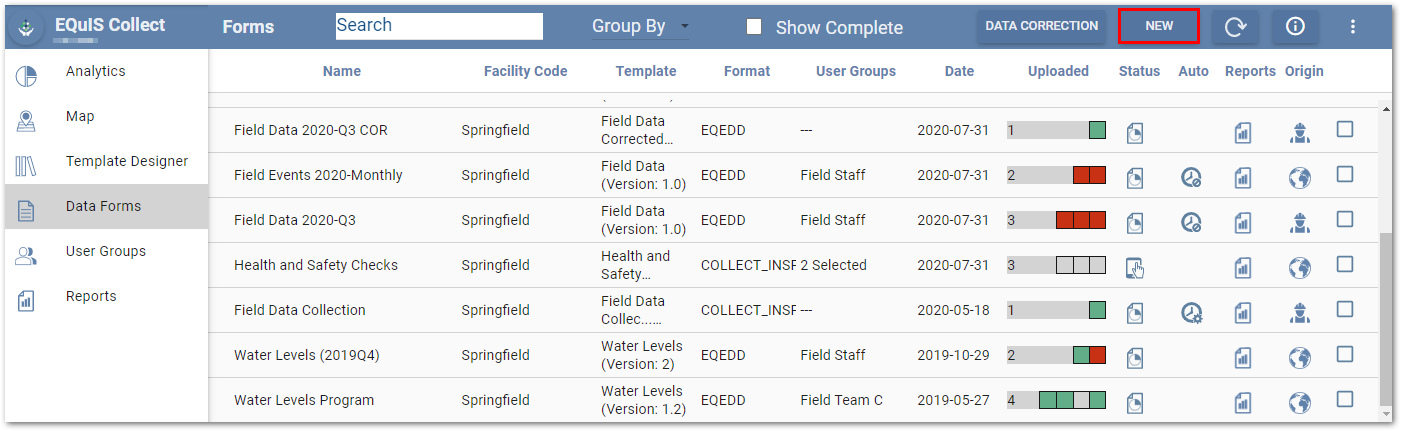
Task: Open the info icon in header
Action: coord(1295,27)
